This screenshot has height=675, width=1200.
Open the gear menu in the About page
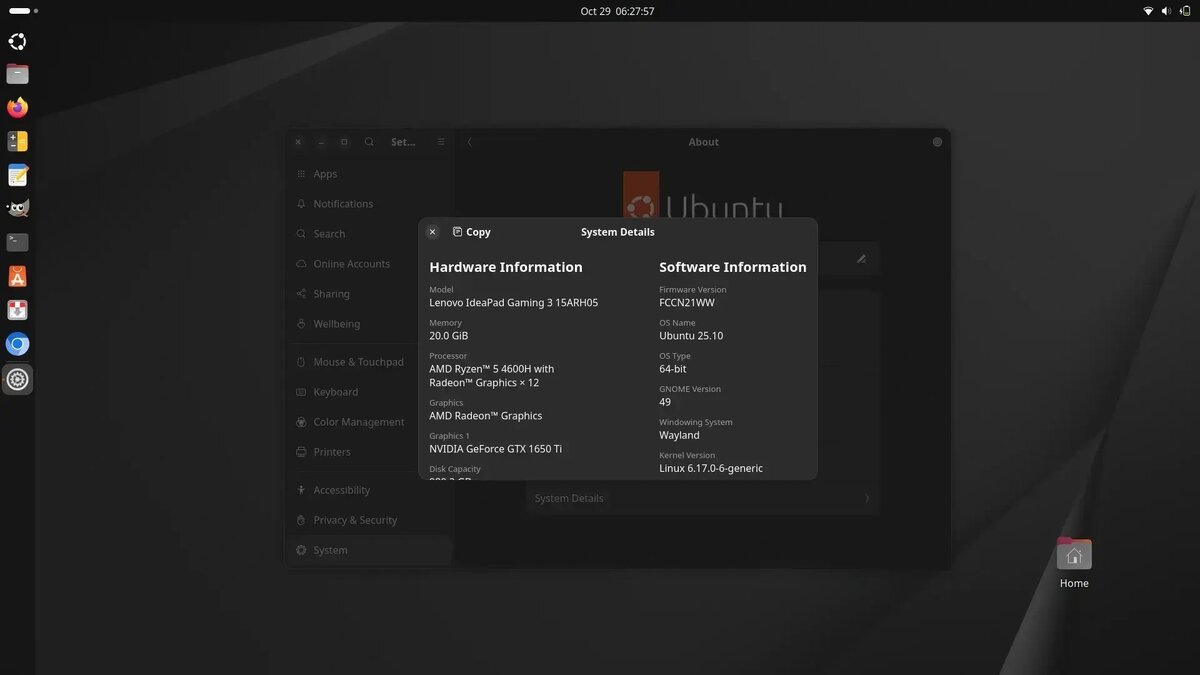[937, 141]
